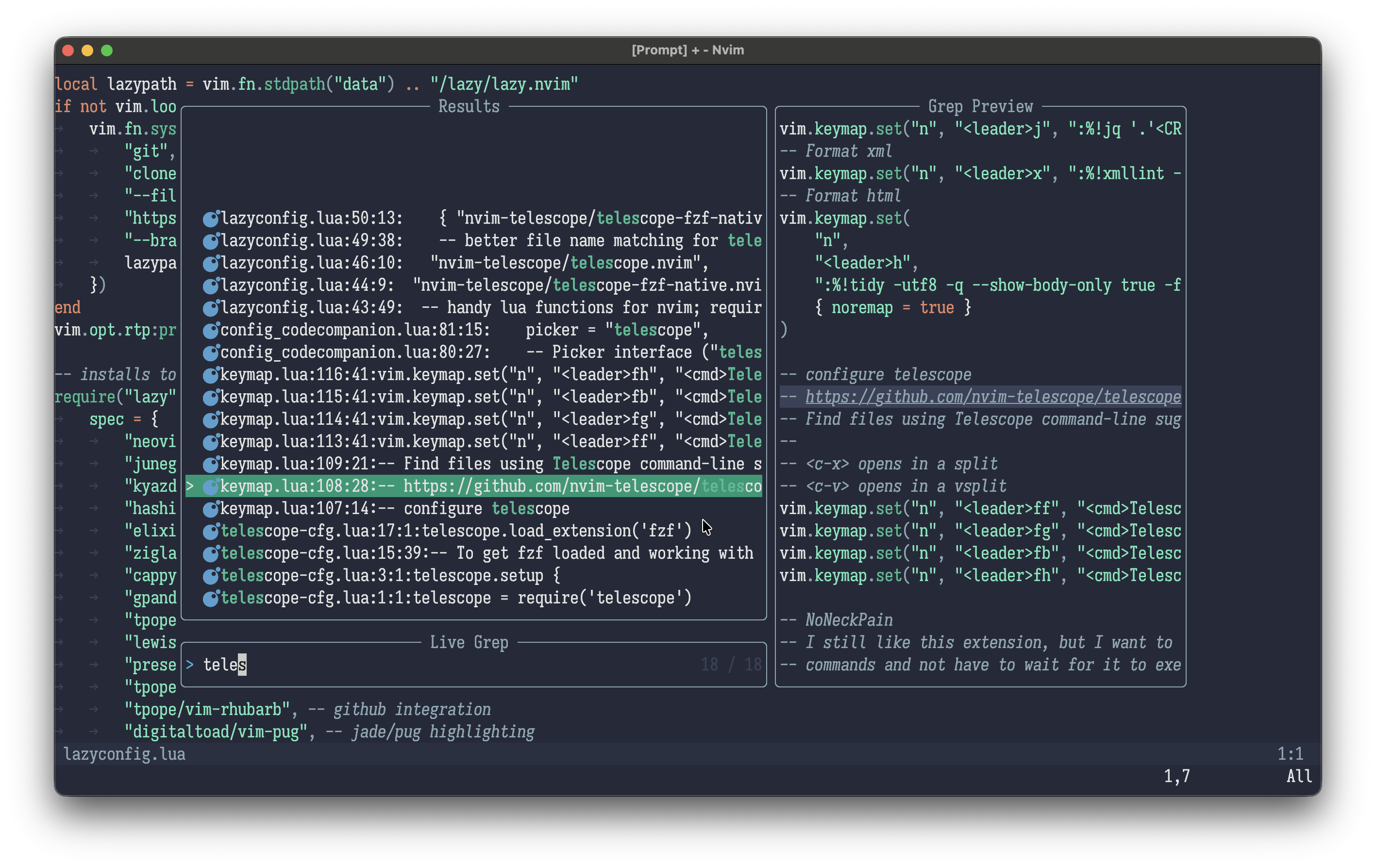Screen dimensions: 1376x868
Task: Click the Lua icon beside lazyconfig.lua:50:13 result
Action: [211, 218]
